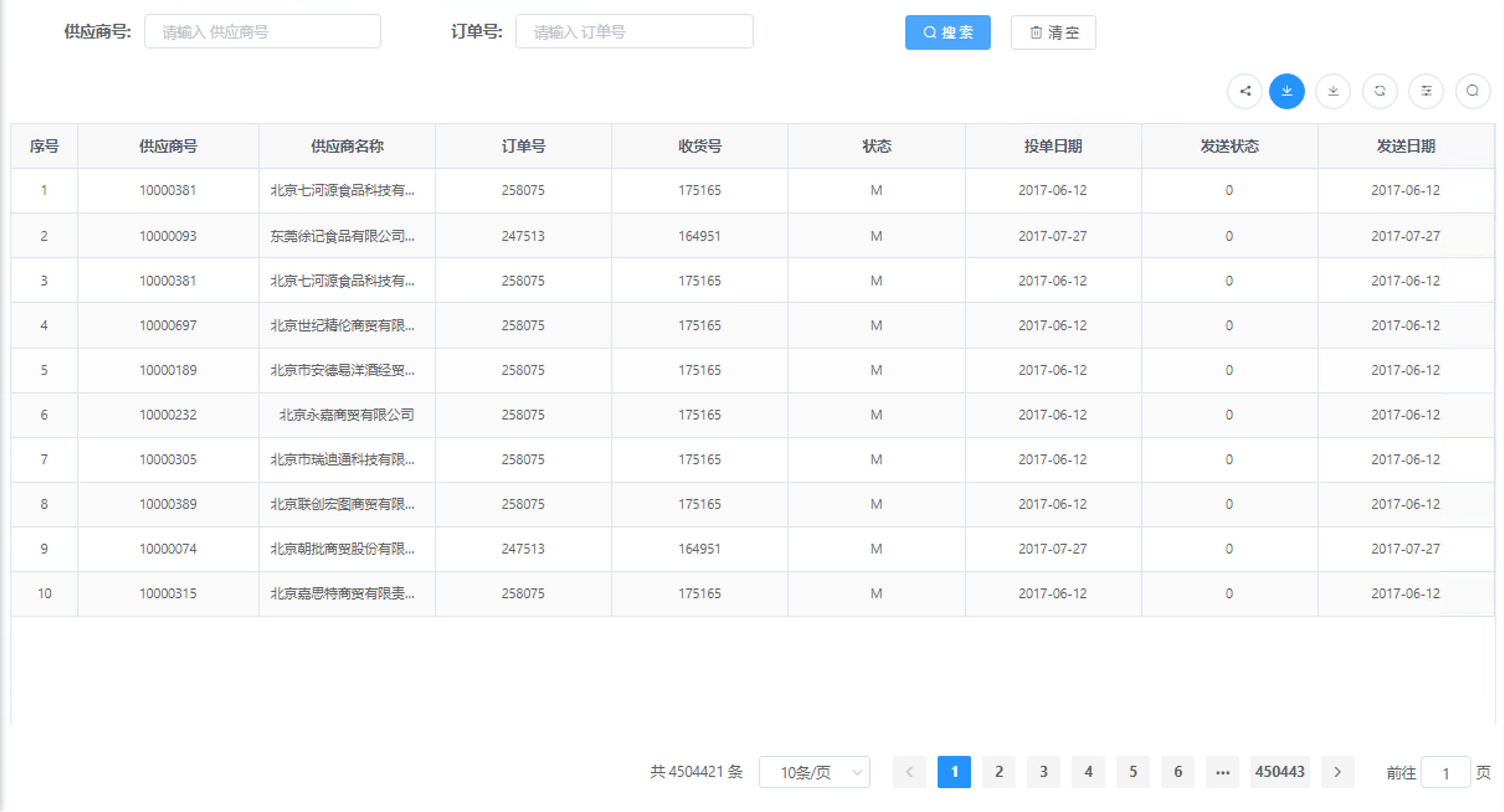Screen dimensions: 1504x812
Task: Open the 10条/页 page size dropdown
Action: (814, 772)
